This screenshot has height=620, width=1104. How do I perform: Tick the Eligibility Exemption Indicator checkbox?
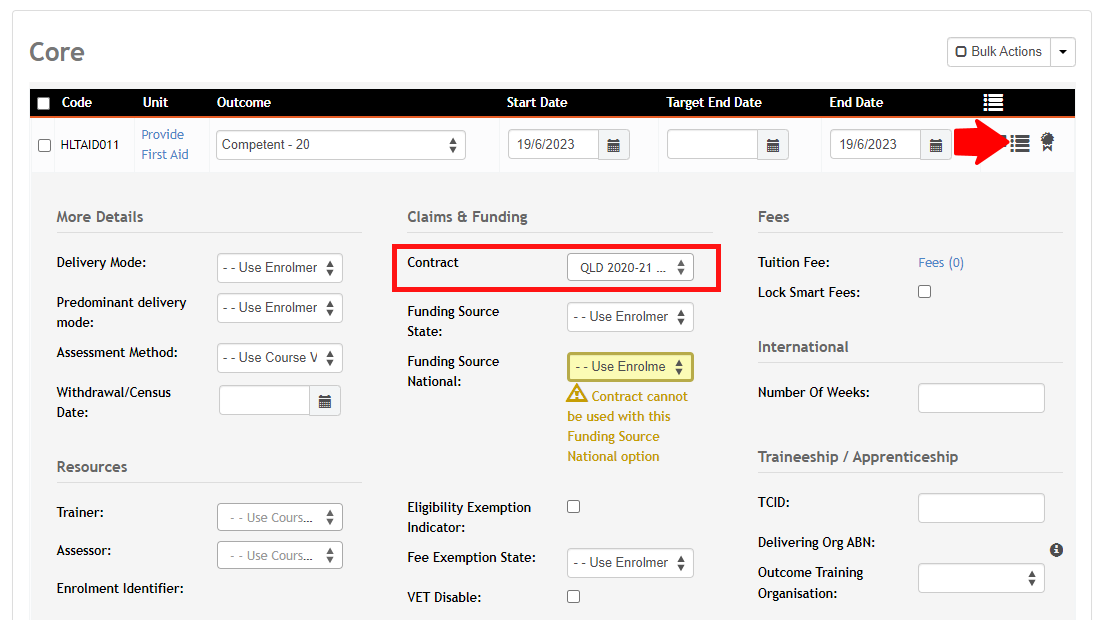[x=574, y=507]
